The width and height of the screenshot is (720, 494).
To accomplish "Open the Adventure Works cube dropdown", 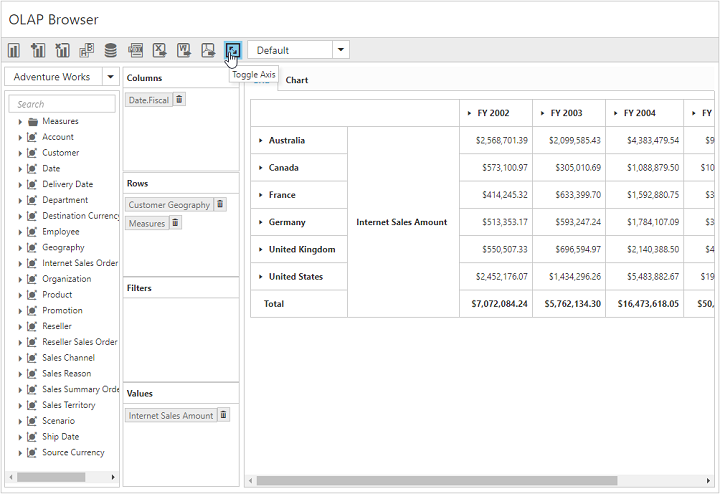I will (x=110, y=77).
